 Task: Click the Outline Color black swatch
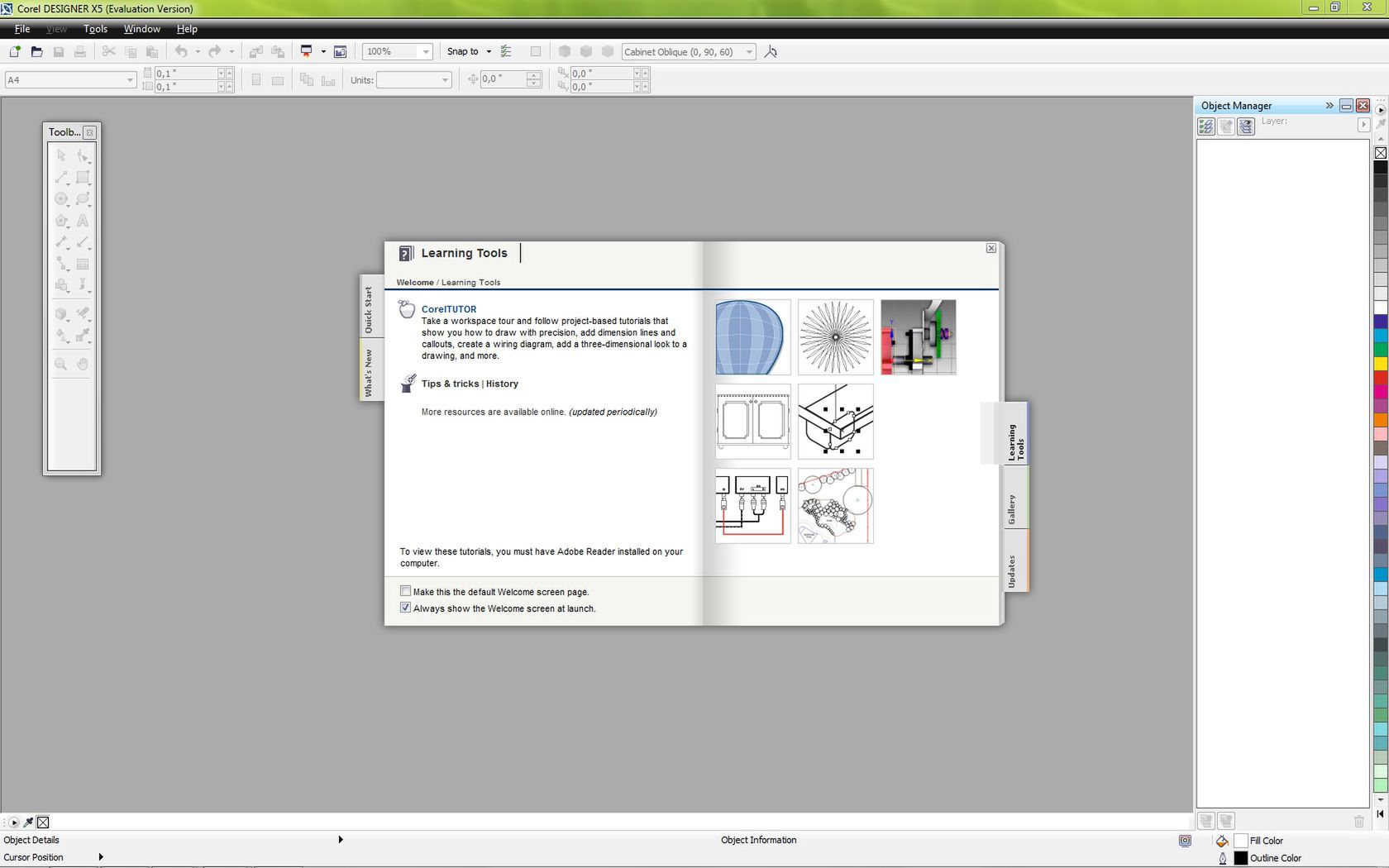pyautogui.click(x=1240, y=858)
